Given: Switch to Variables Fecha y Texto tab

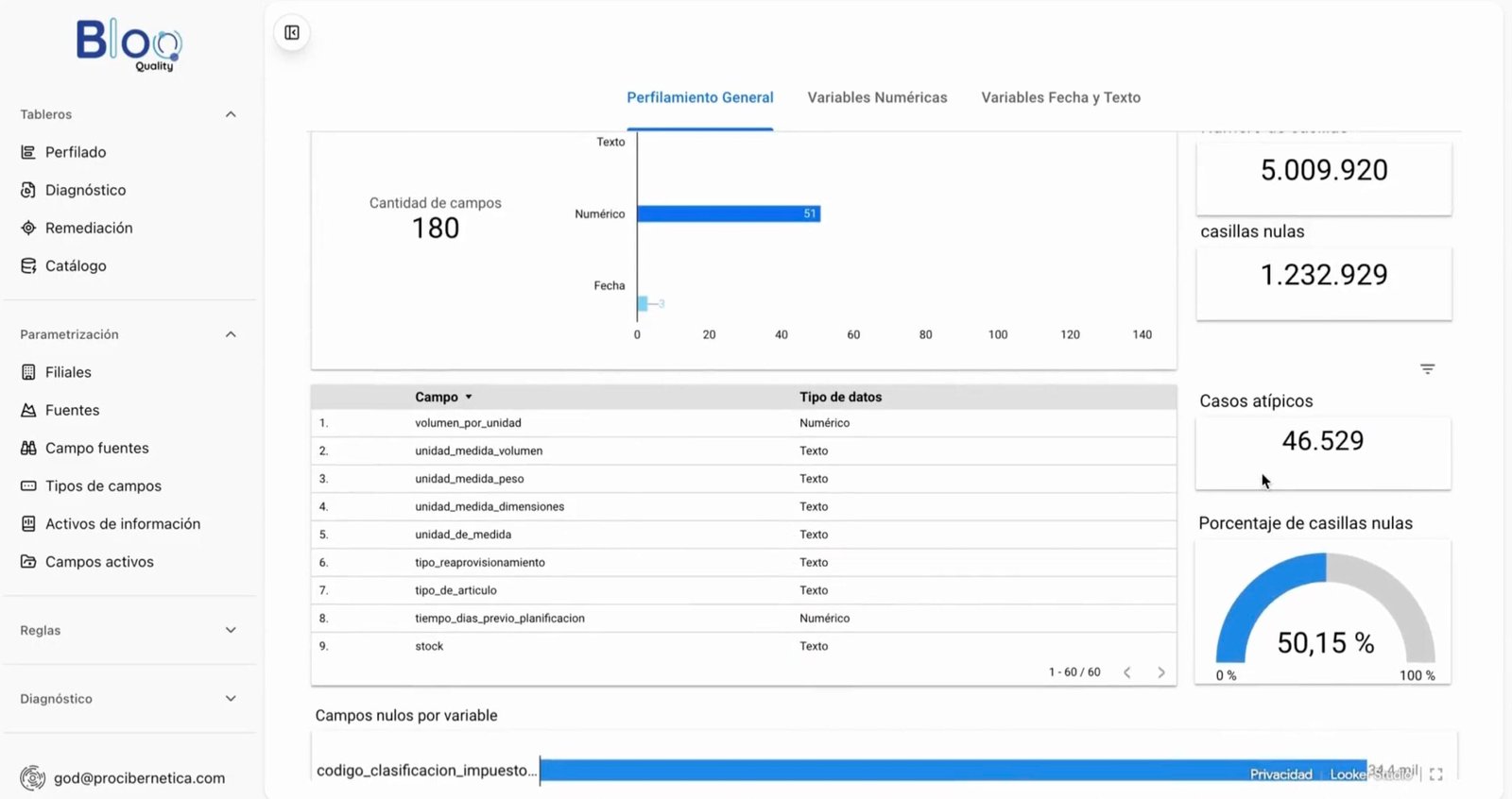Looking at the screenshot, I should 1060,97.
